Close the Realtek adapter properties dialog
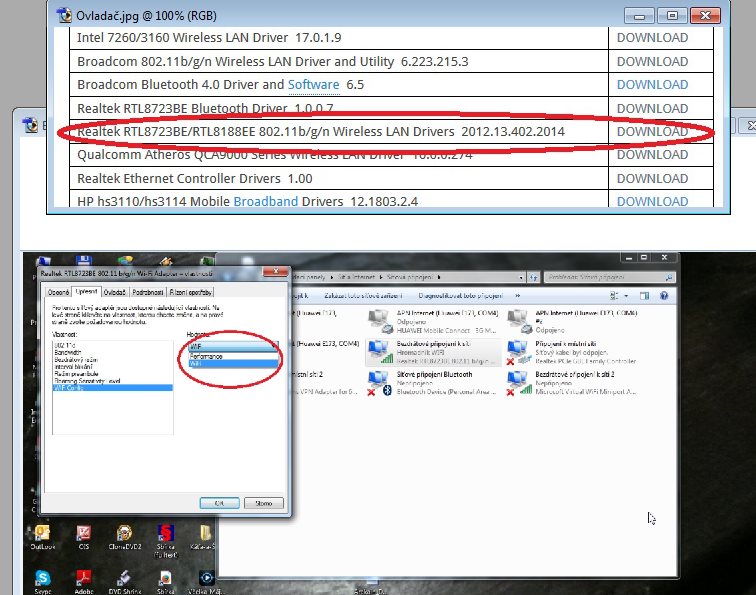Image resolution: width=756 pixels, height=595 pixels. click(x=276, y=271)
